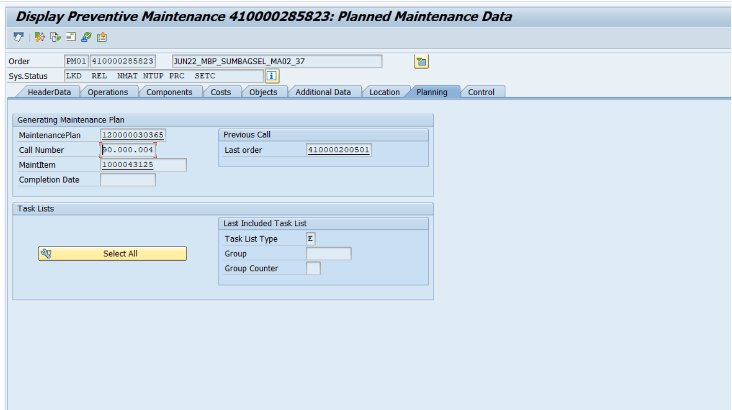Open the system status info icon

pyautogui.click(x=271, y=76)
